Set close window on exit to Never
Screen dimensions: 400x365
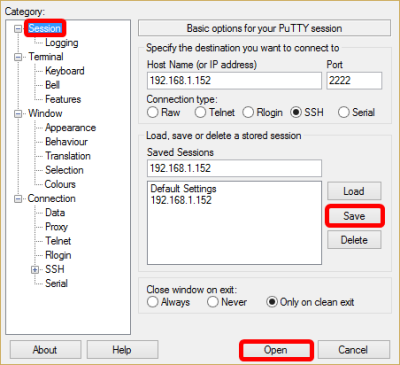(x=212, y=302)
